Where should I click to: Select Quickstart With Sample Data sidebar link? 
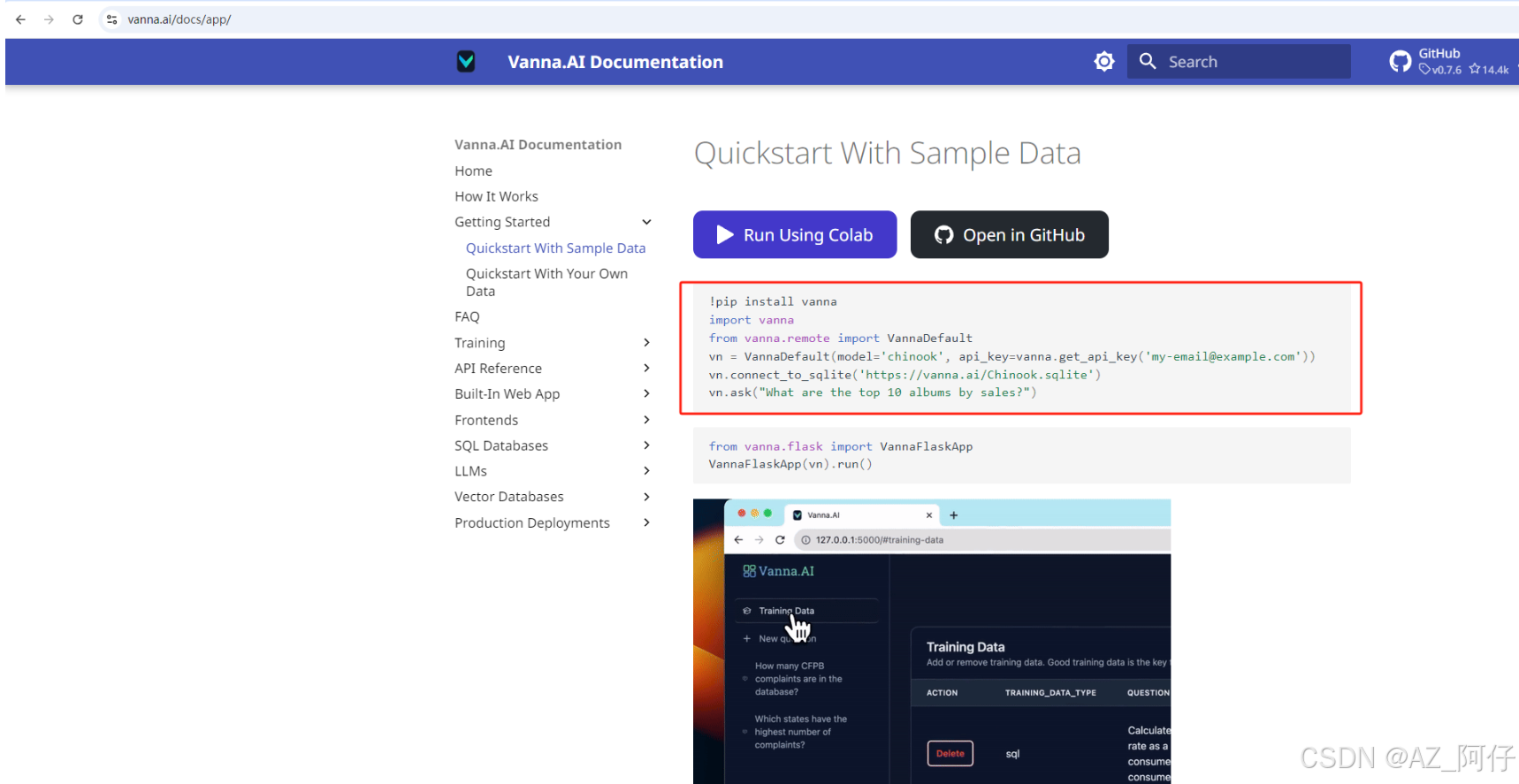(555, 248)
